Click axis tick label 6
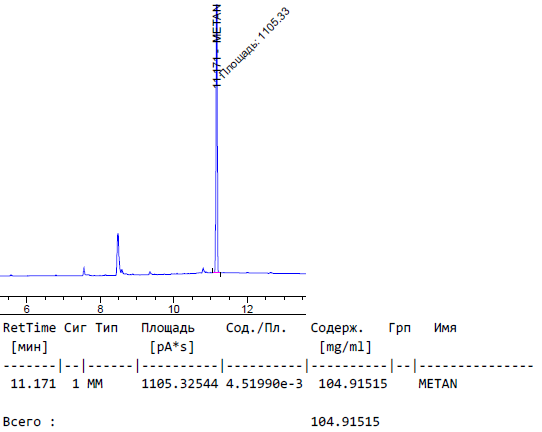The image size is (542, 432). (27, 309)
